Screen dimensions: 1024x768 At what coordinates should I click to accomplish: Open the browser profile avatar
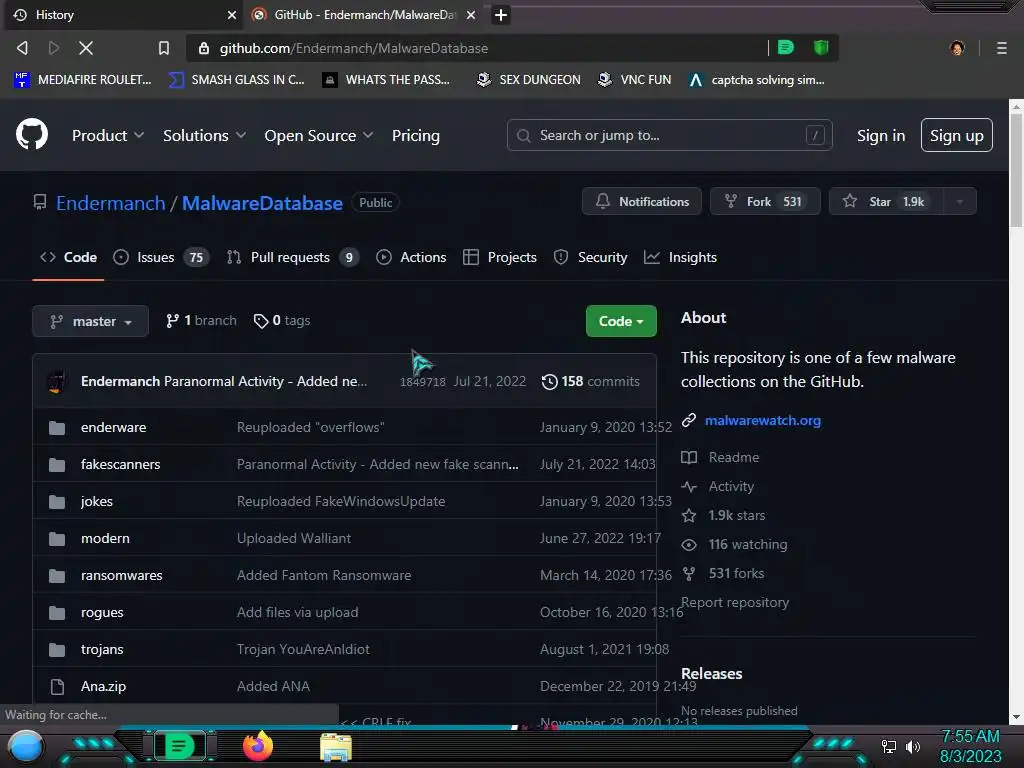tap(957, 48)
